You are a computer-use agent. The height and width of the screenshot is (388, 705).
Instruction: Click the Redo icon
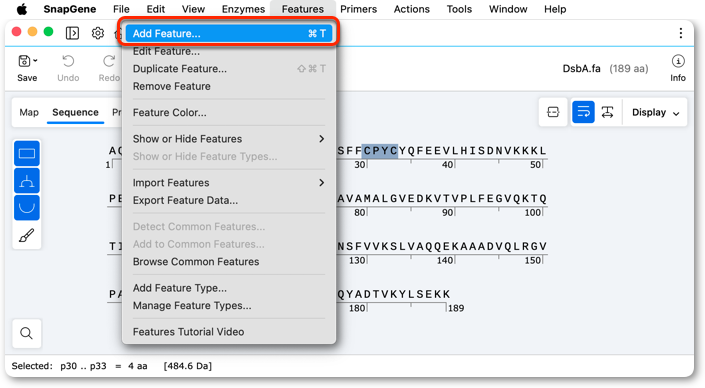(x=109, y=61)
